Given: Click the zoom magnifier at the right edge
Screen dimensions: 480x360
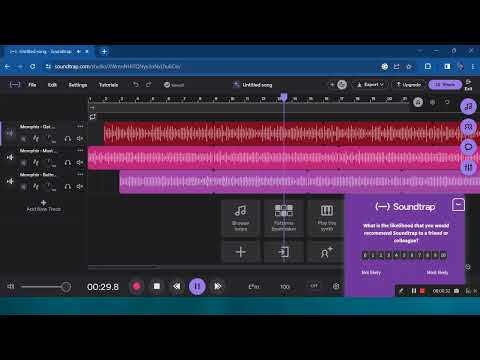Looking at the screenshot, I should [468, 267].
